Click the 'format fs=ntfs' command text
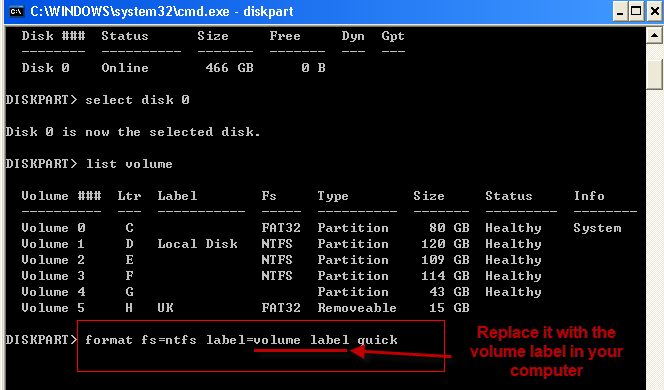 point(141,340)
